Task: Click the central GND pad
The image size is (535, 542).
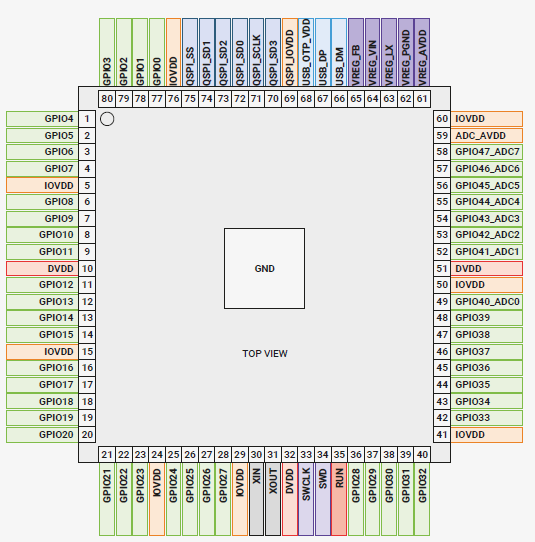Action: click(x=264, y=268)
